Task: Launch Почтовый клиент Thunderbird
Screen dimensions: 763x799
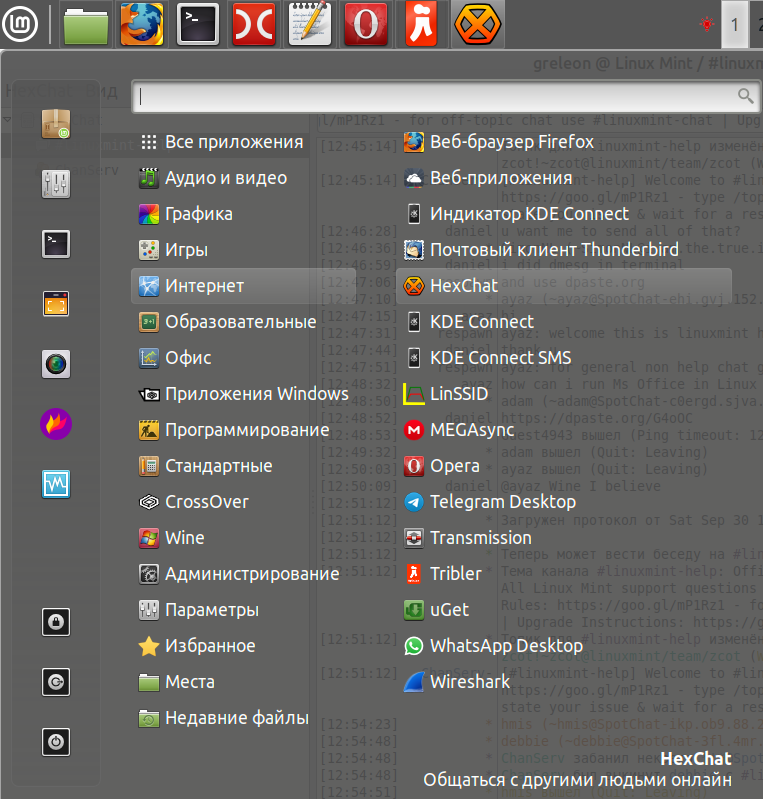Action: 564,250
